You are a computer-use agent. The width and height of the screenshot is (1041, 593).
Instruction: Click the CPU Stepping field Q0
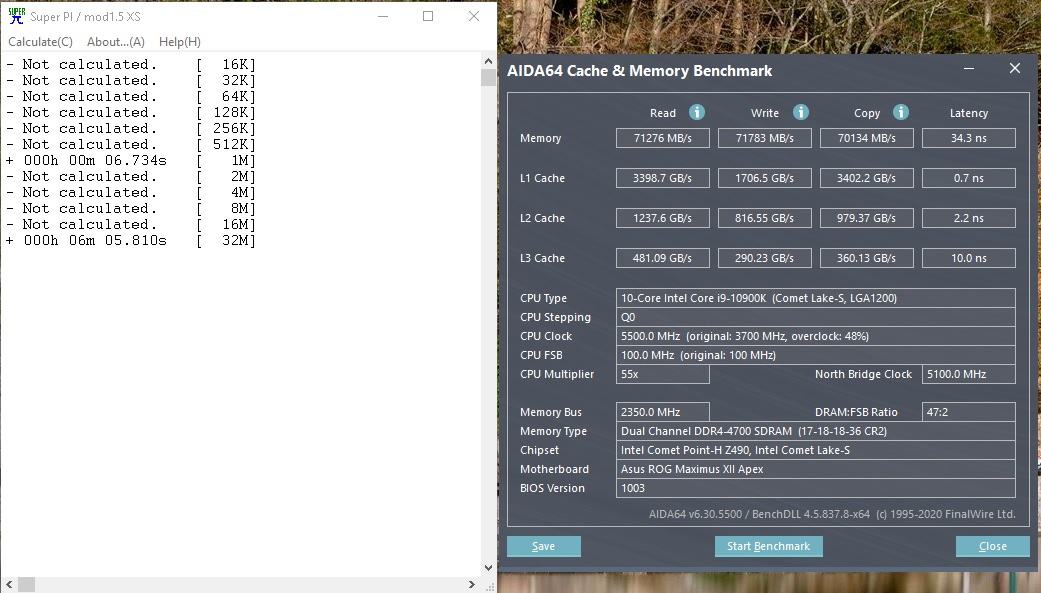click(x=815, y=317)
